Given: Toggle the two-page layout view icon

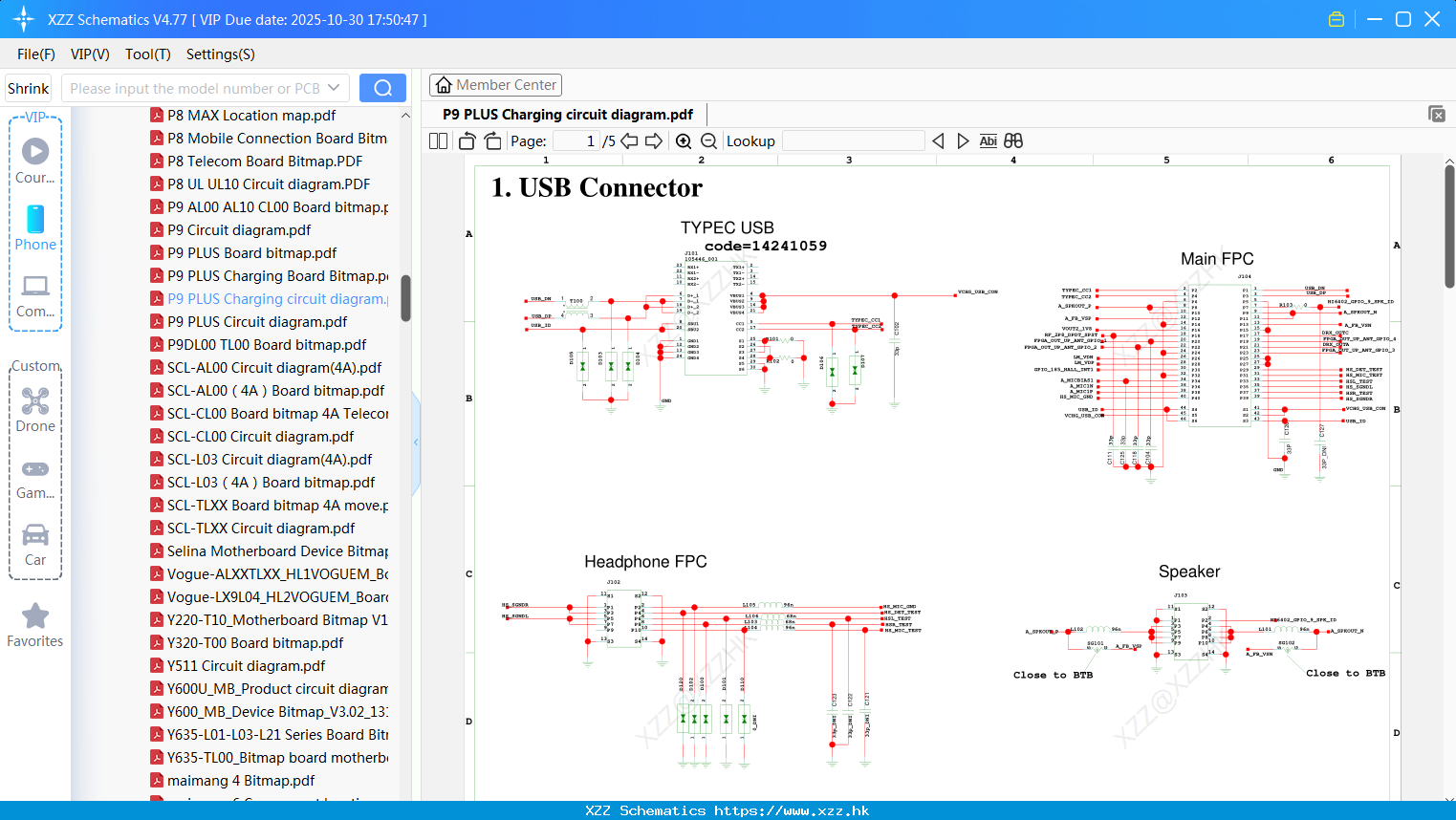Looking at the screenshot, I should (x=438, y=141).
